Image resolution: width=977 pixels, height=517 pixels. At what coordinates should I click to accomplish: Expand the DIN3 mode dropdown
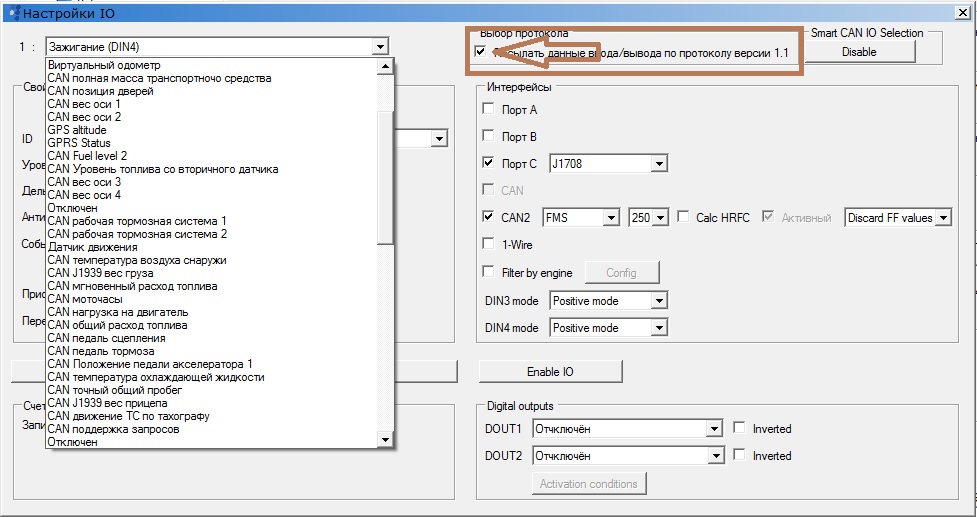click(657, 301)
